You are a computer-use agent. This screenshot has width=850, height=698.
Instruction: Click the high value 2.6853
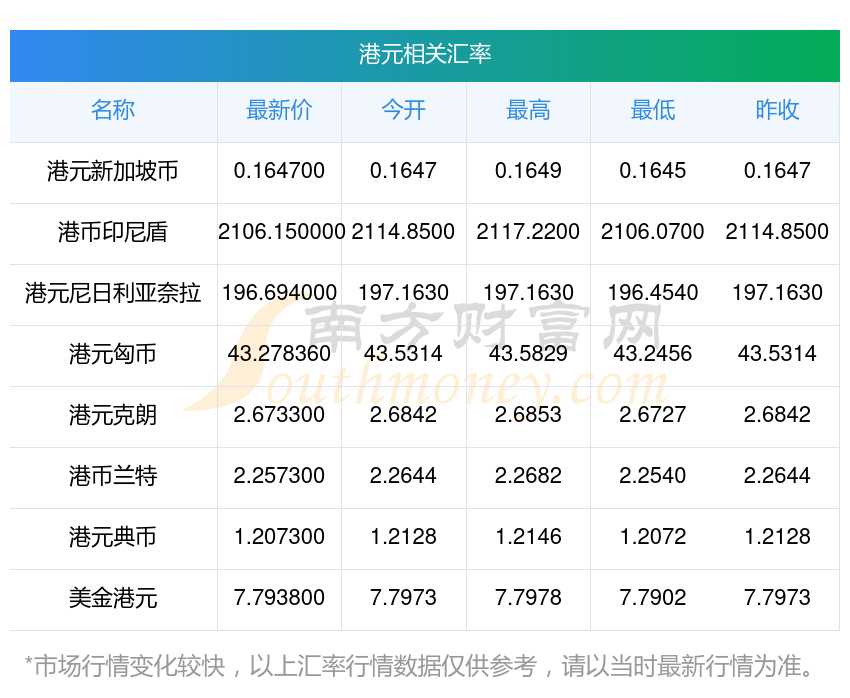(528, 415)
